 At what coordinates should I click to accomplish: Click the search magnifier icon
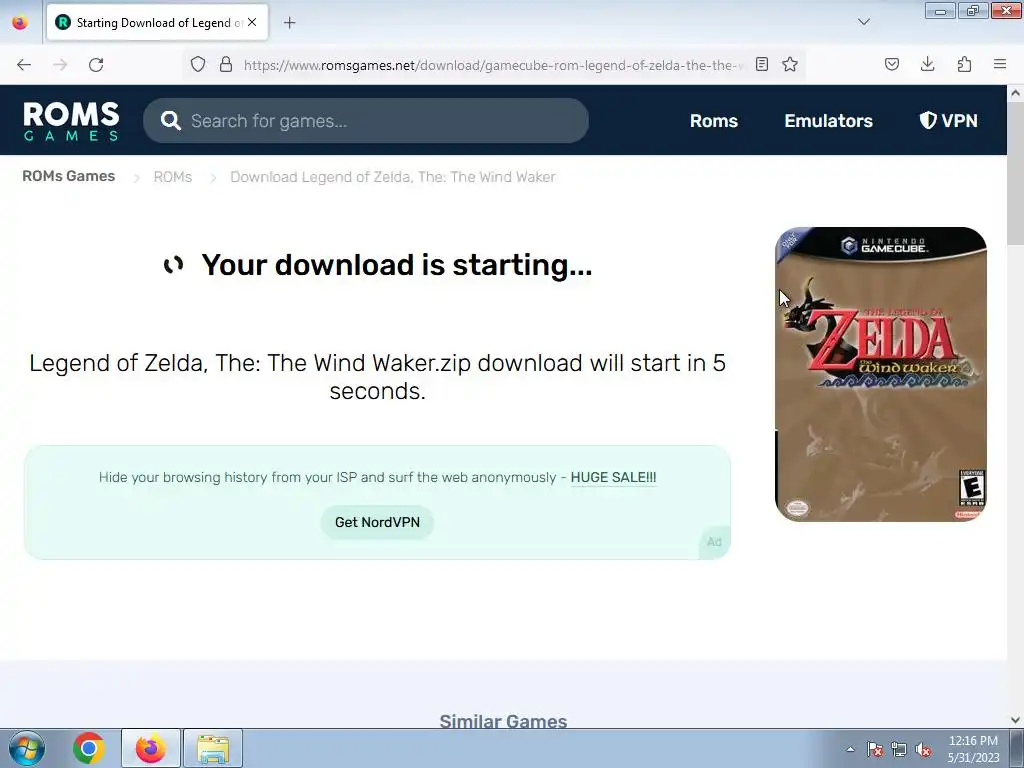point(170,121)
